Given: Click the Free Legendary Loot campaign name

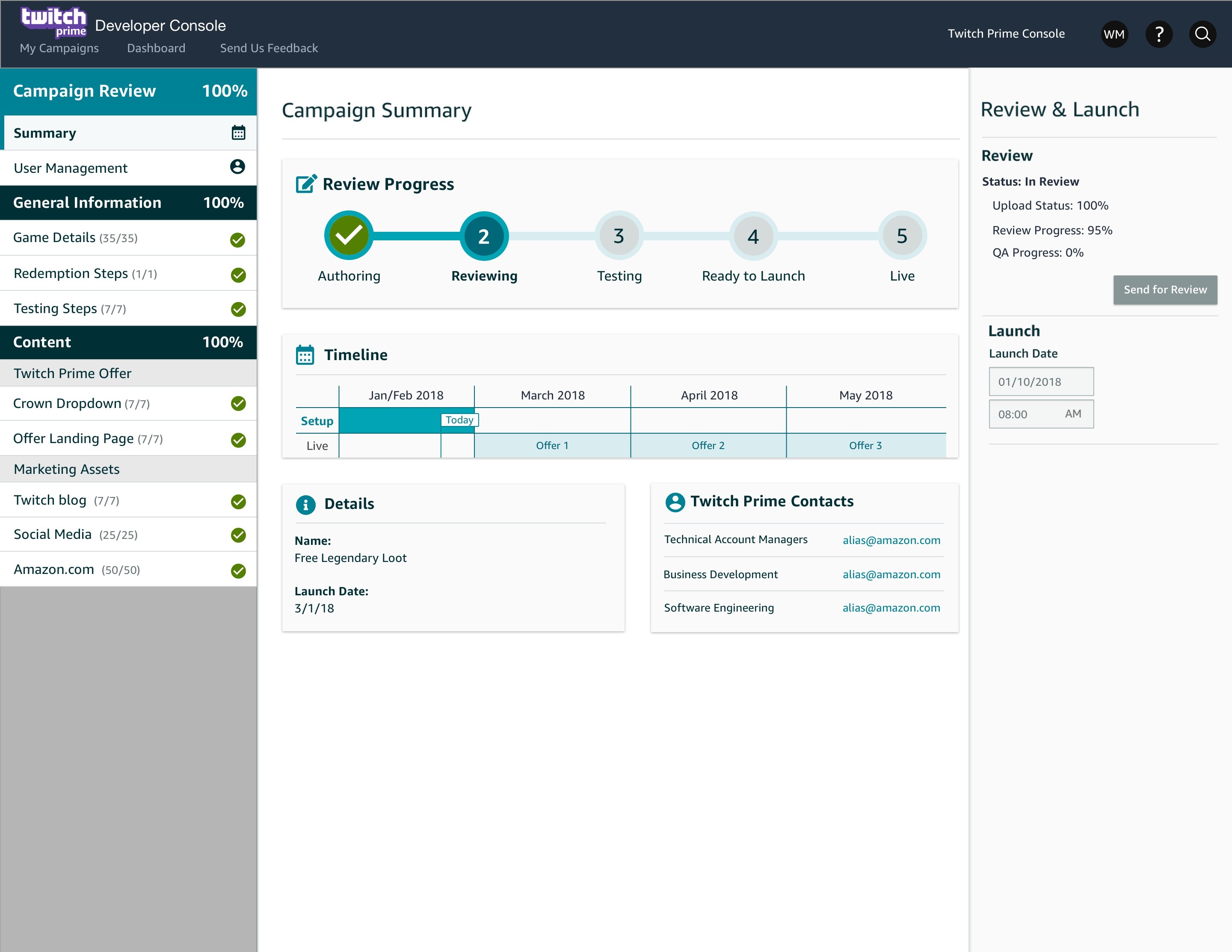Looking at the screenshot, I should click(x=350, y=559).
